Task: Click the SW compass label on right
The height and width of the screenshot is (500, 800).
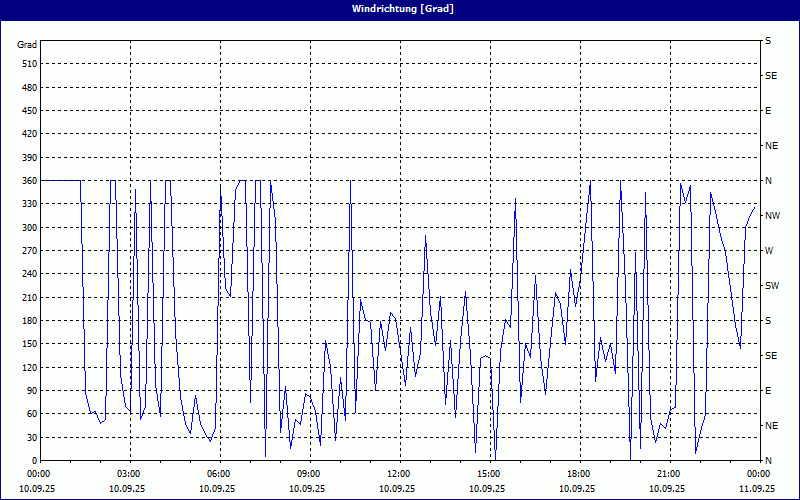Action: click(x=772, y=285)
